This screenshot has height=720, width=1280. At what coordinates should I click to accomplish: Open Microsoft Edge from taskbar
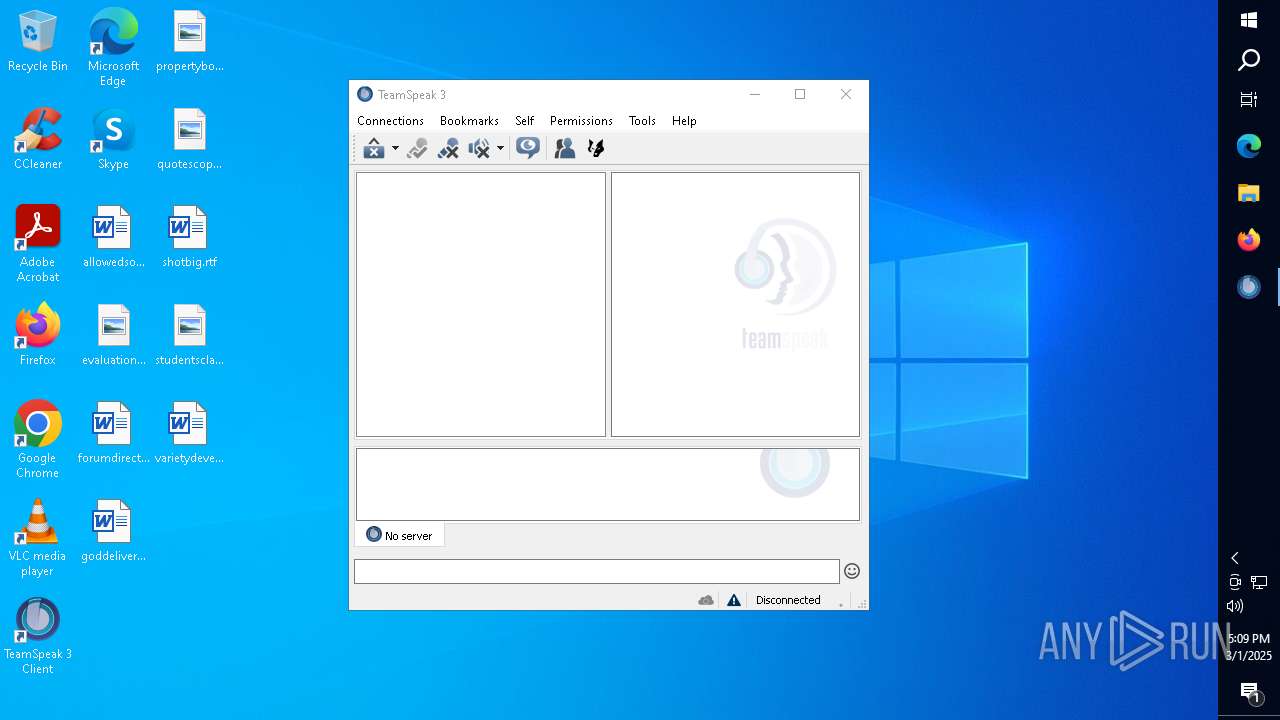click(1249, 146)
